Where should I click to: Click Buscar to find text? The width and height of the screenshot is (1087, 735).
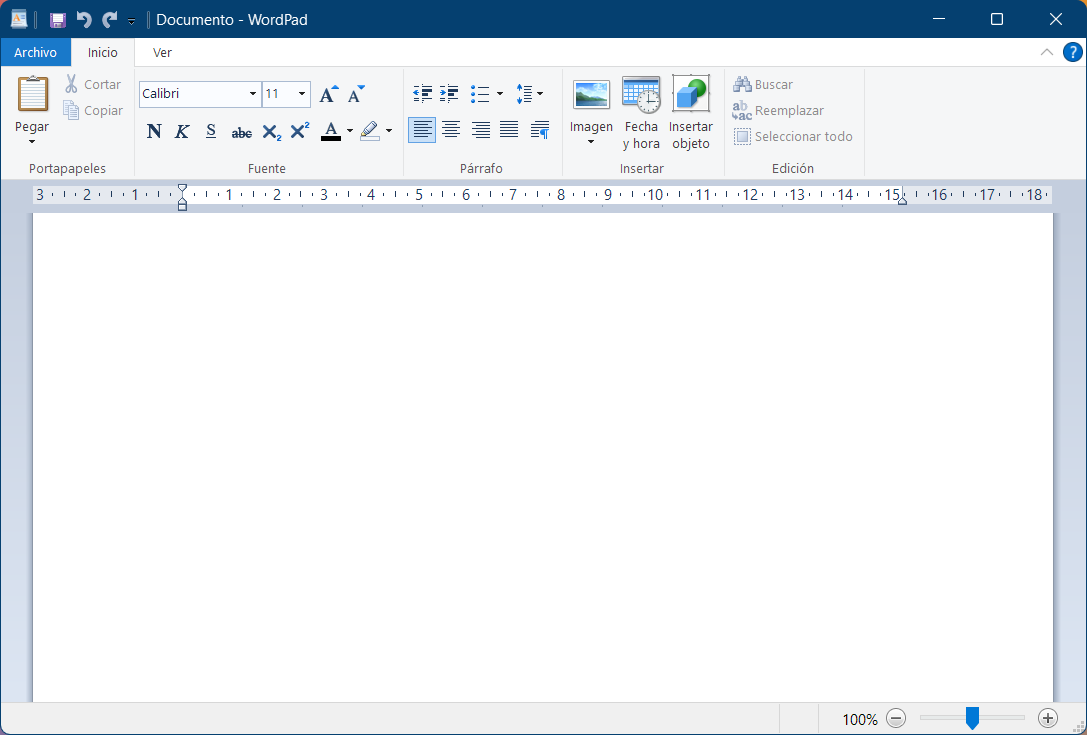pyautogui.click(x=764, y=85)
